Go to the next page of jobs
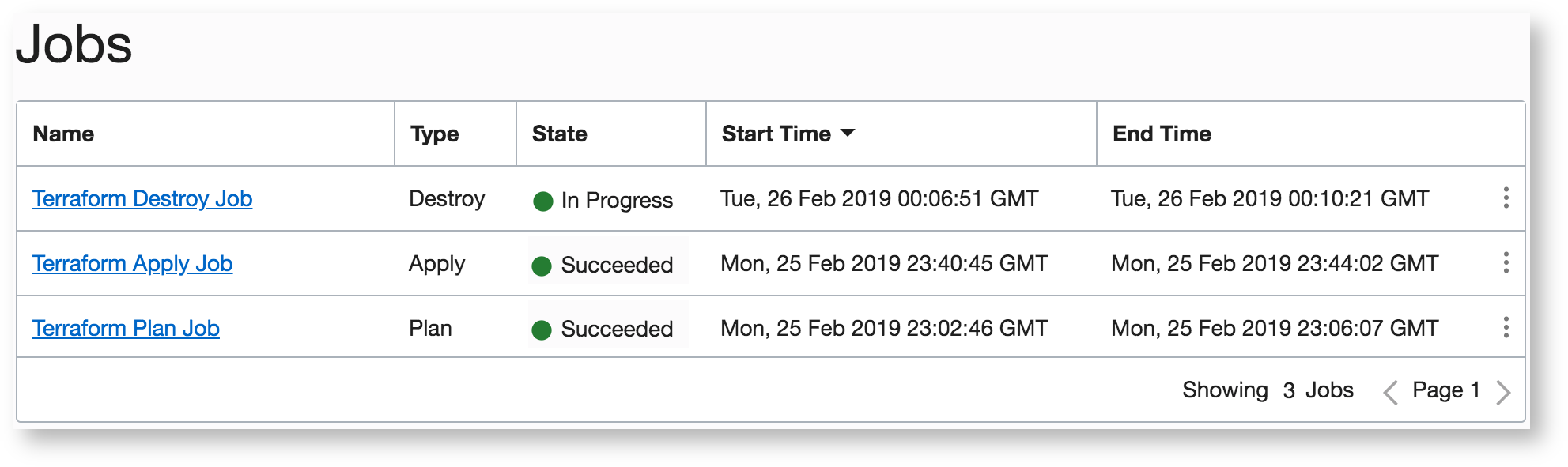This screenshot has height=467, width=1568. coord(1503,392)
